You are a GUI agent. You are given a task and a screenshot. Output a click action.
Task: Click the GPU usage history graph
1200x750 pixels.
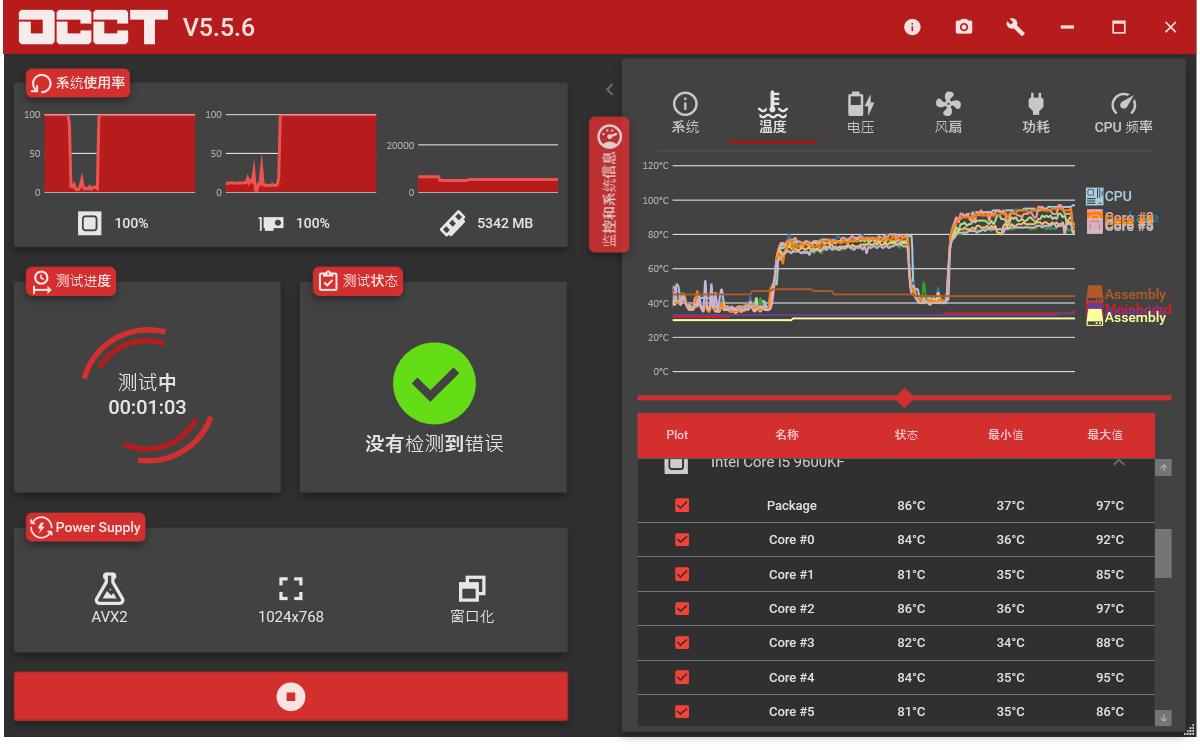pos(301,153)
